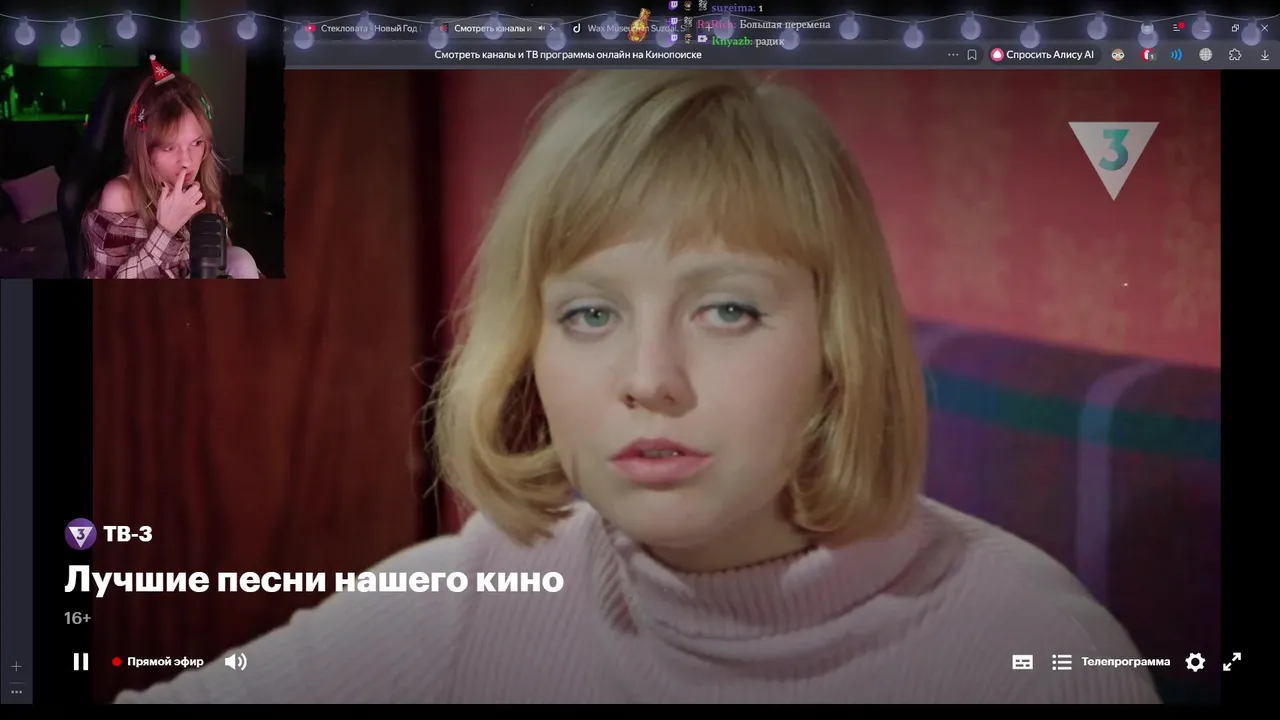Open sidebar three-dot options

(16, 691)
